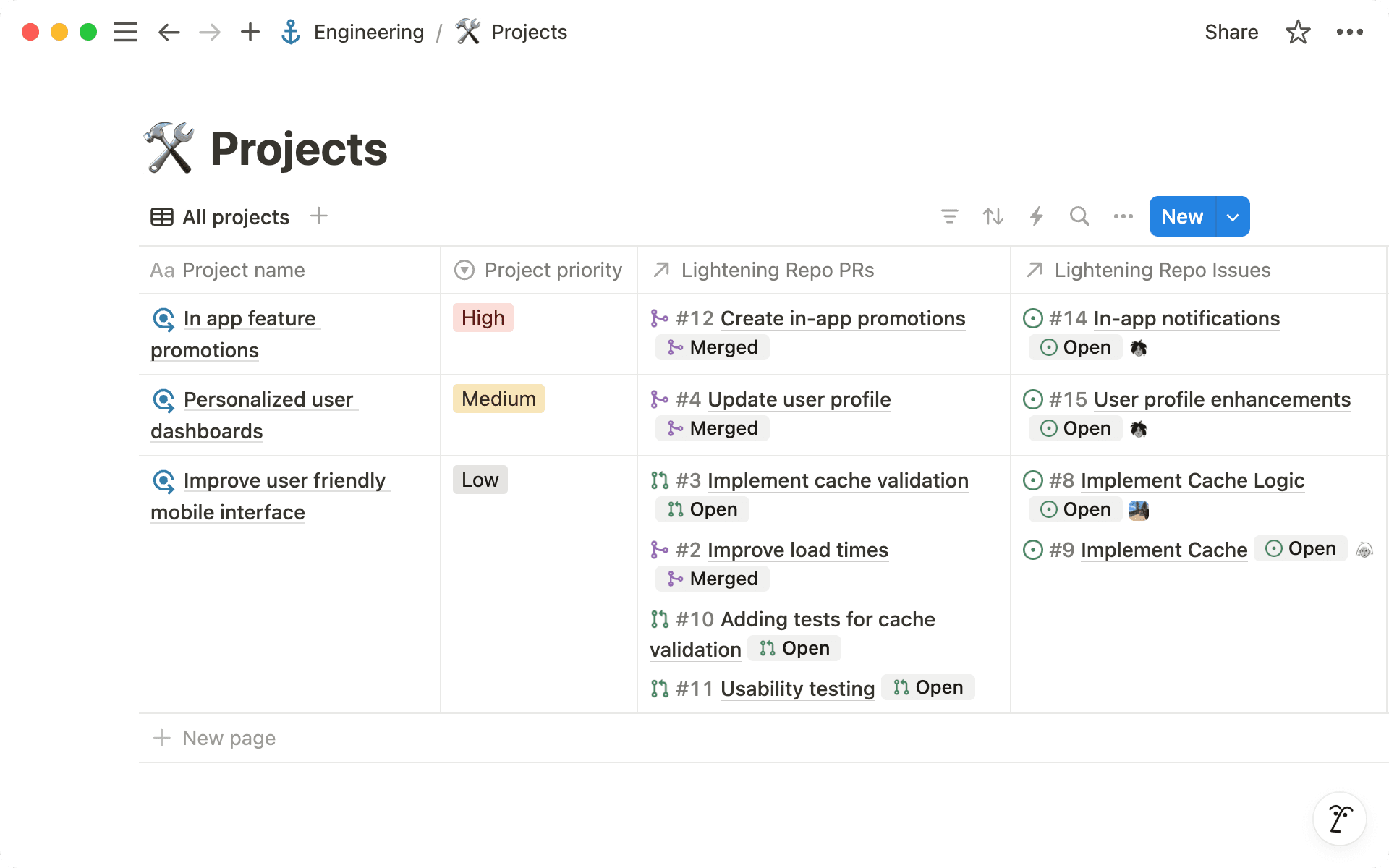Click the search icon for the database
The height and width of the screenshot is (868, 1389).
click(1079, 216)
